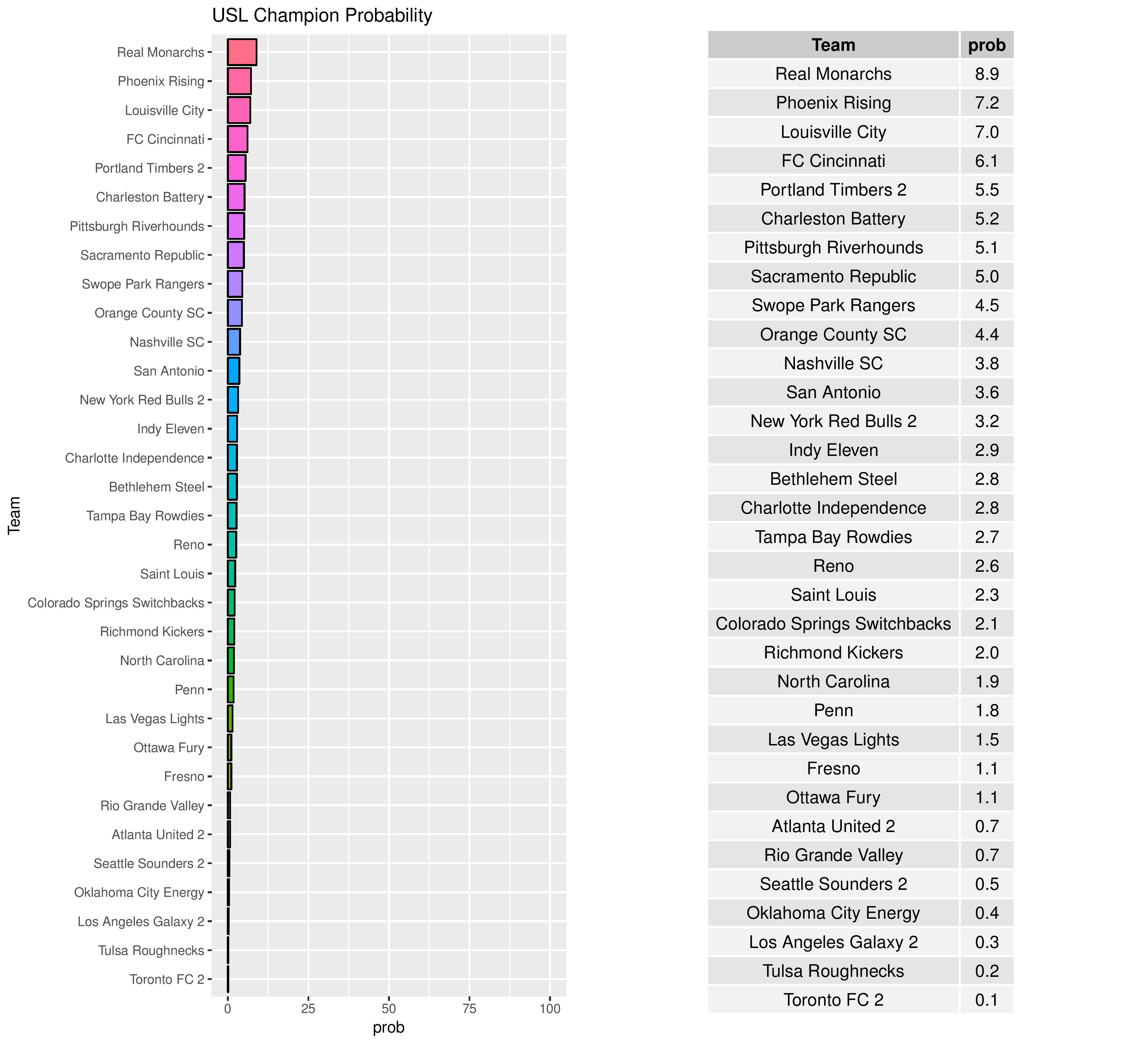Select the Louisville City bar
1148x1044 pixels.
pyautogui.click(x=239, y=111)
